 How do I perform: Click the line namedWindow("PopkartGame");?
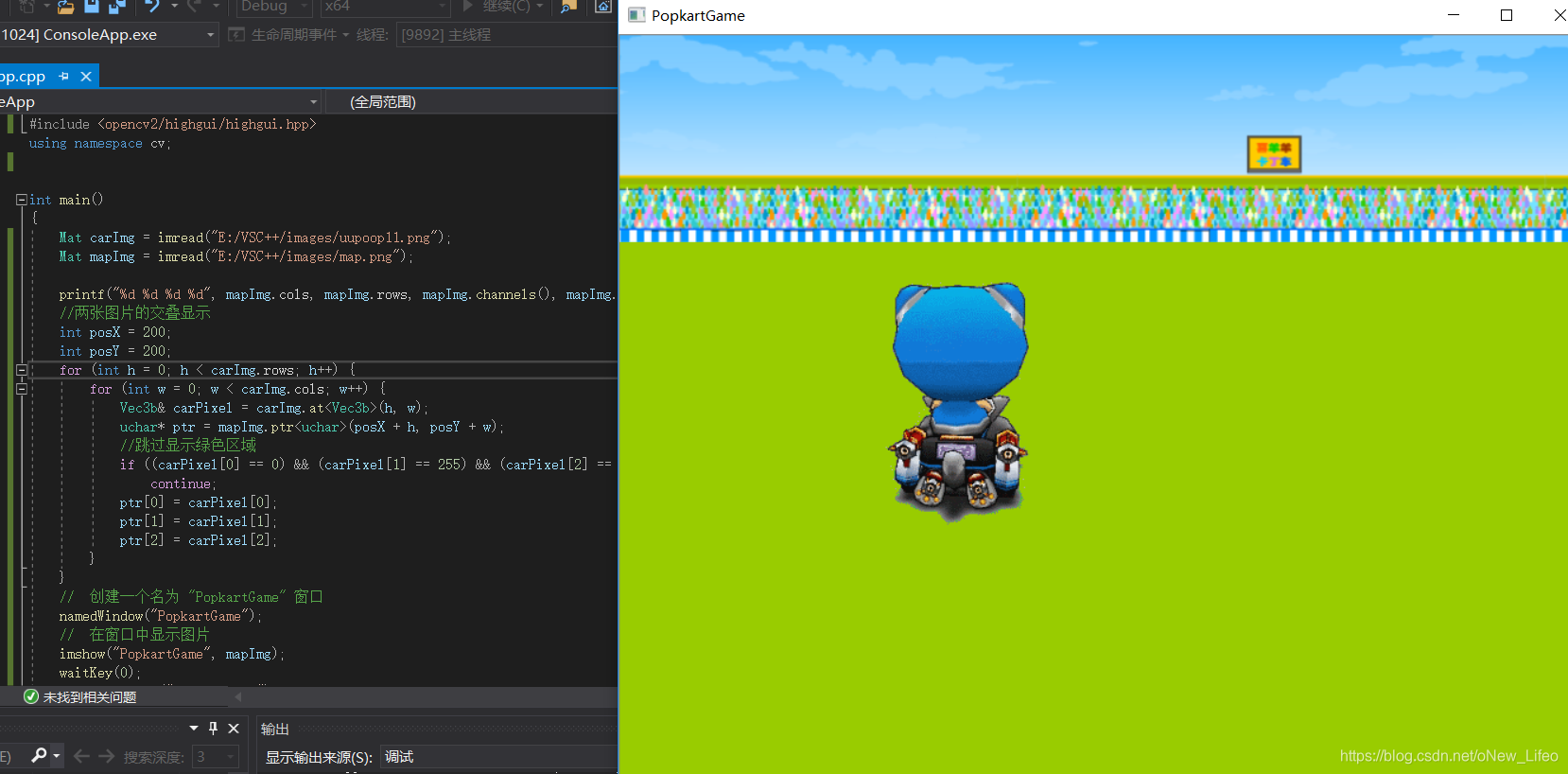point(161,616)
